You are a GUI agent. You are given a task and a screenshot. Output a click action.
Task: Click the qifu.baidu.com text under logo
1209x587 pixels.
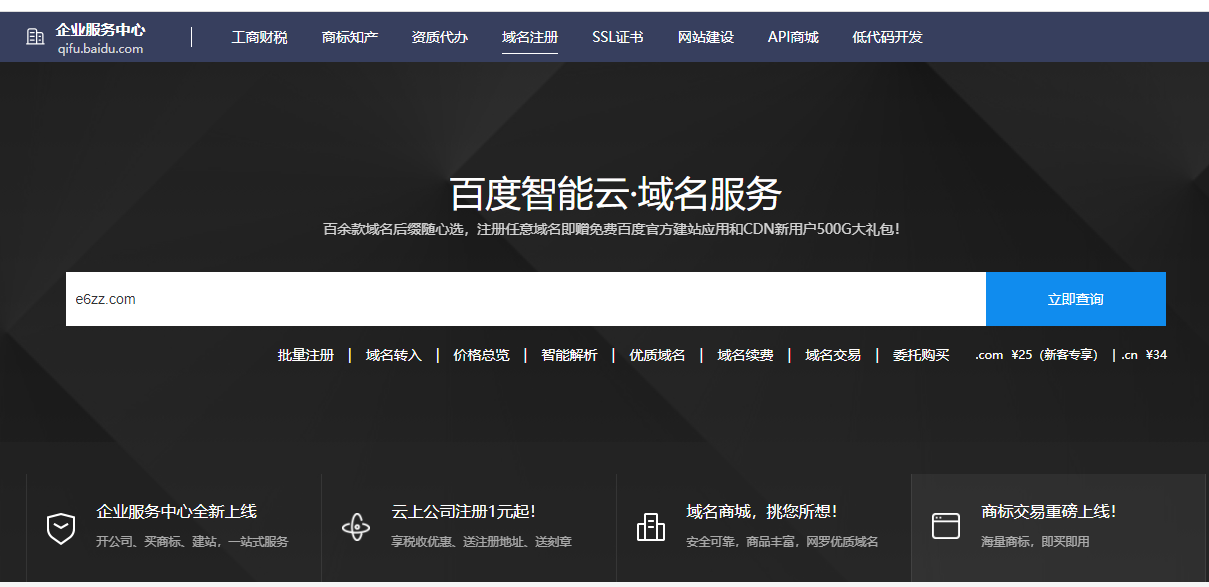(x=101, y=48)
